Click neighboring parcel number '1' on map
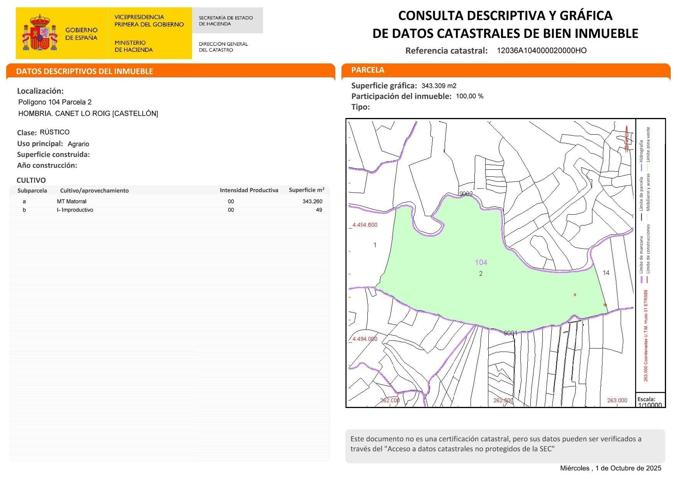The image size is (678, 480). pyautogui.click(x=375, y=245)
